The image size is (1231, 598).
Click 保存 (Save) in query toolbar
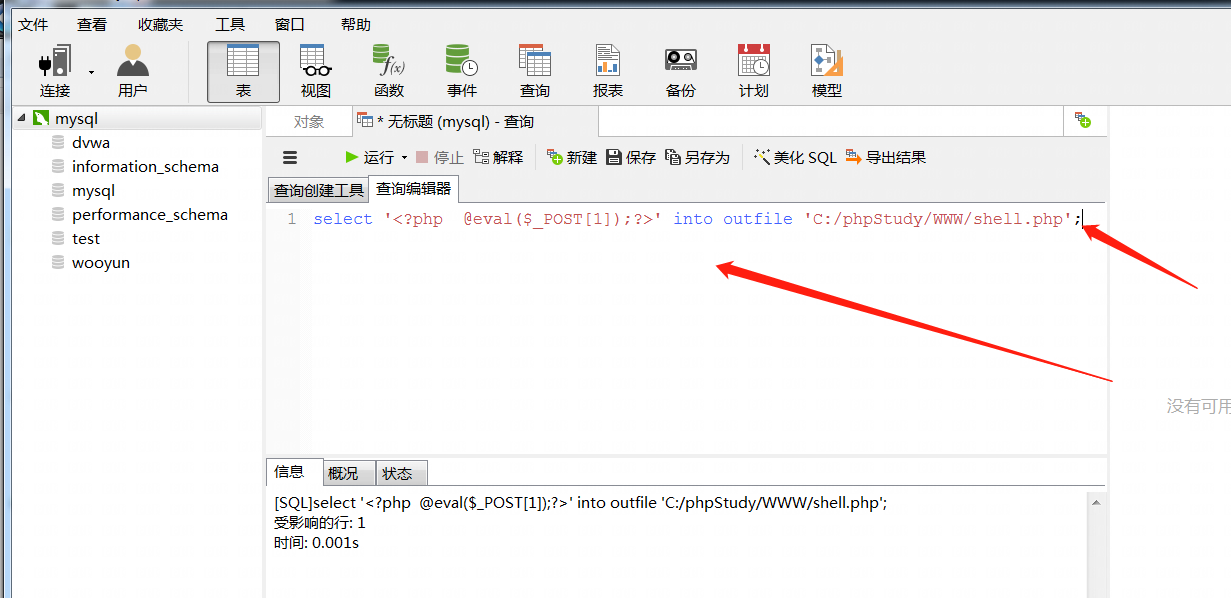[631, 157]
